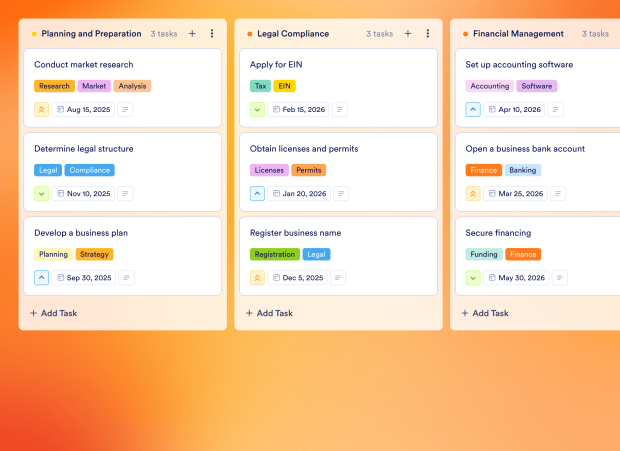The width and height of the screenshot is (620, 451).
Task: Select the Research tag on market research card
Action: pos(54,86)
